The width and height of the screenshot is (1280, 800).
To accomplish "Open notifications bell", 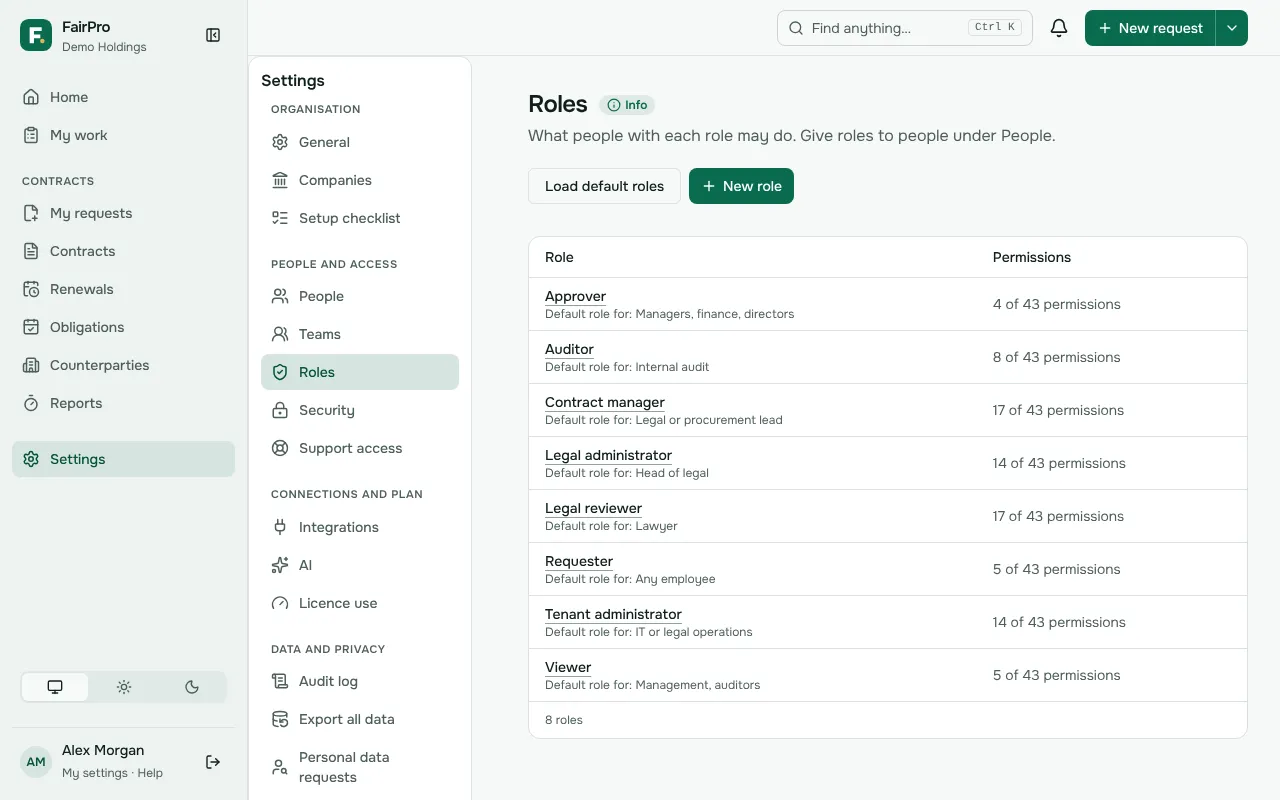I will pyautogui.click(x=1059, y=28).
